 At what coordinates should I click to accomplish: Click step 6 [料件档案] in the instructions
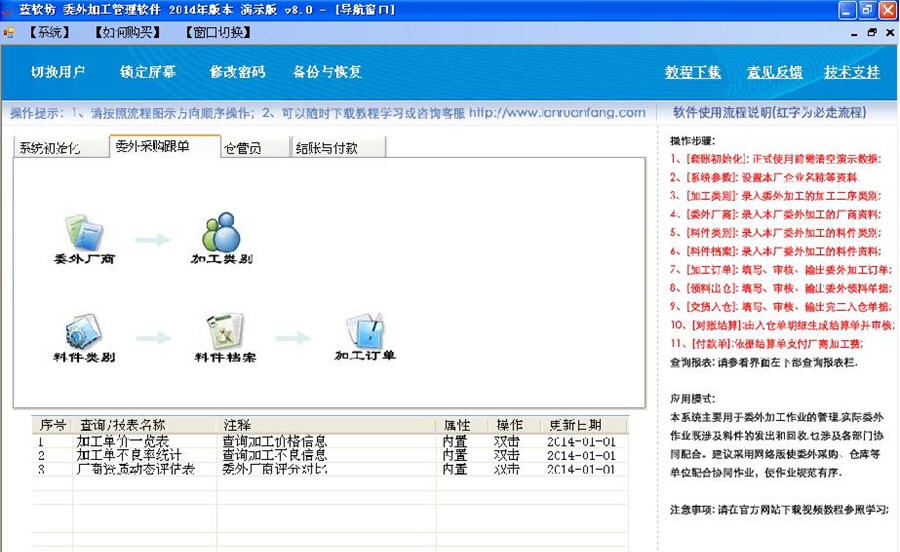coord(775,251)
